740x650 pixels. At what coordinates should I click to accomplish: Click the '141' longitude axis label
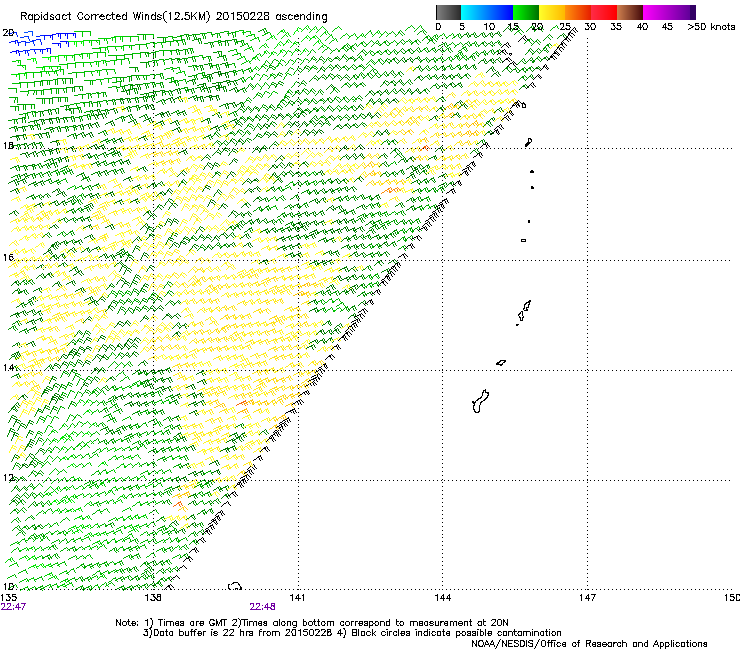click(297, 598)
